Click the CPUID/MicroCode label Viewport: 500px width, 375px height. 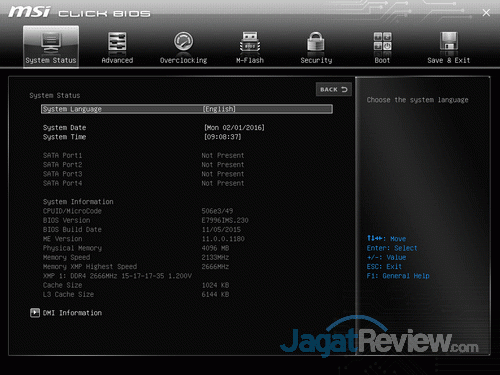[x=72, y=211]
